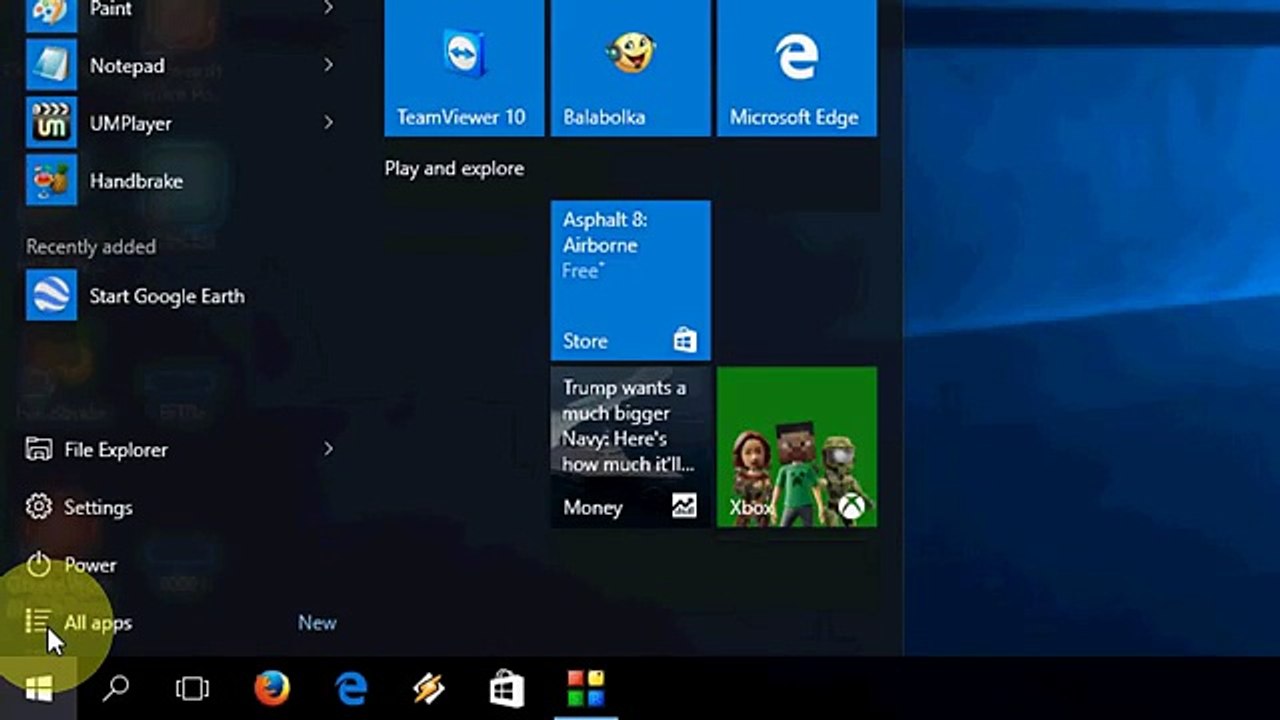1280x720 pixels.
Task: Expand the Paint jump list arrow
Action: click(328, 8)
